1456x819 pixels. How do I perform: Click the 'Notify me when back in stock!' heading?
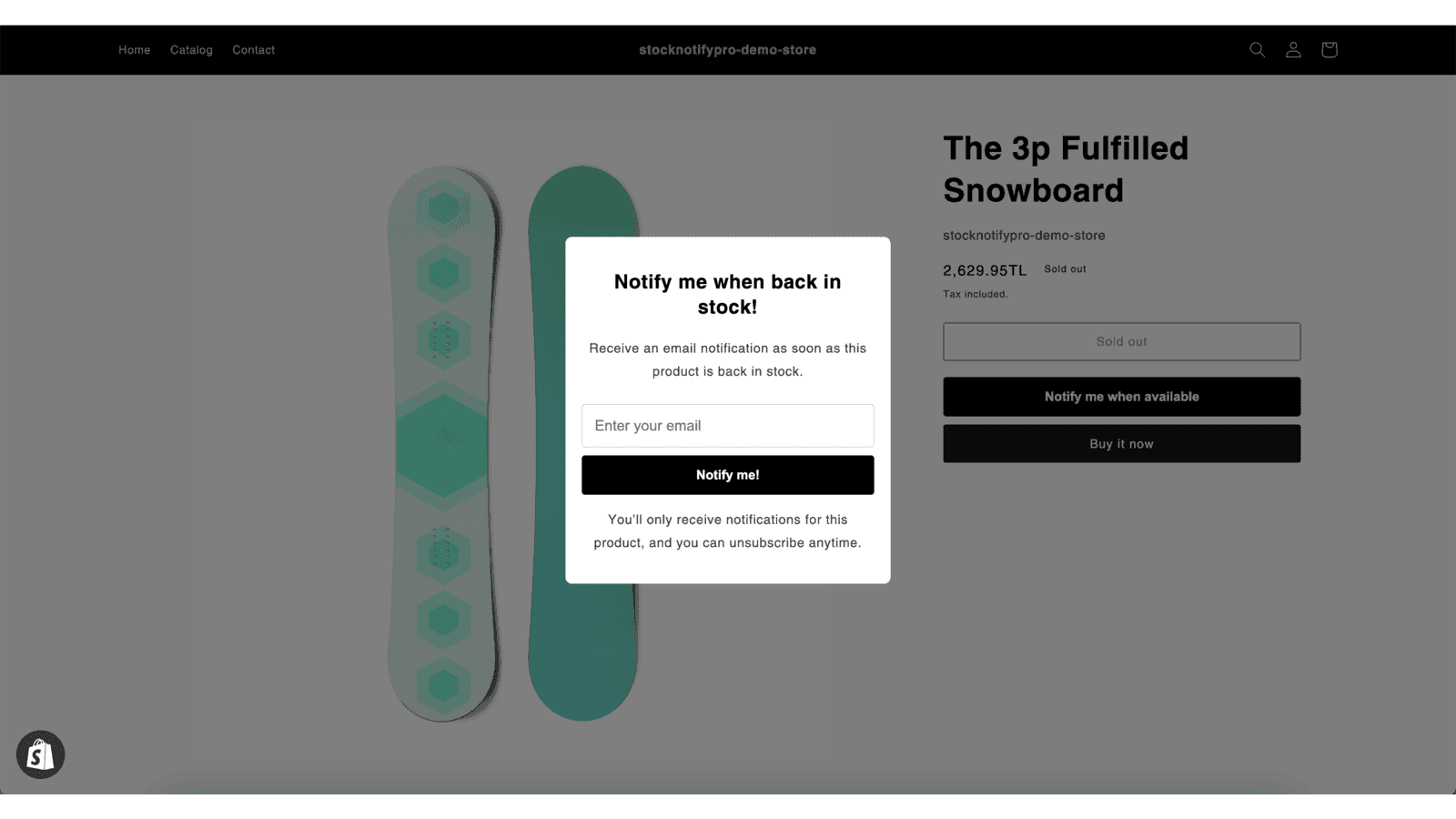point(727,294)
